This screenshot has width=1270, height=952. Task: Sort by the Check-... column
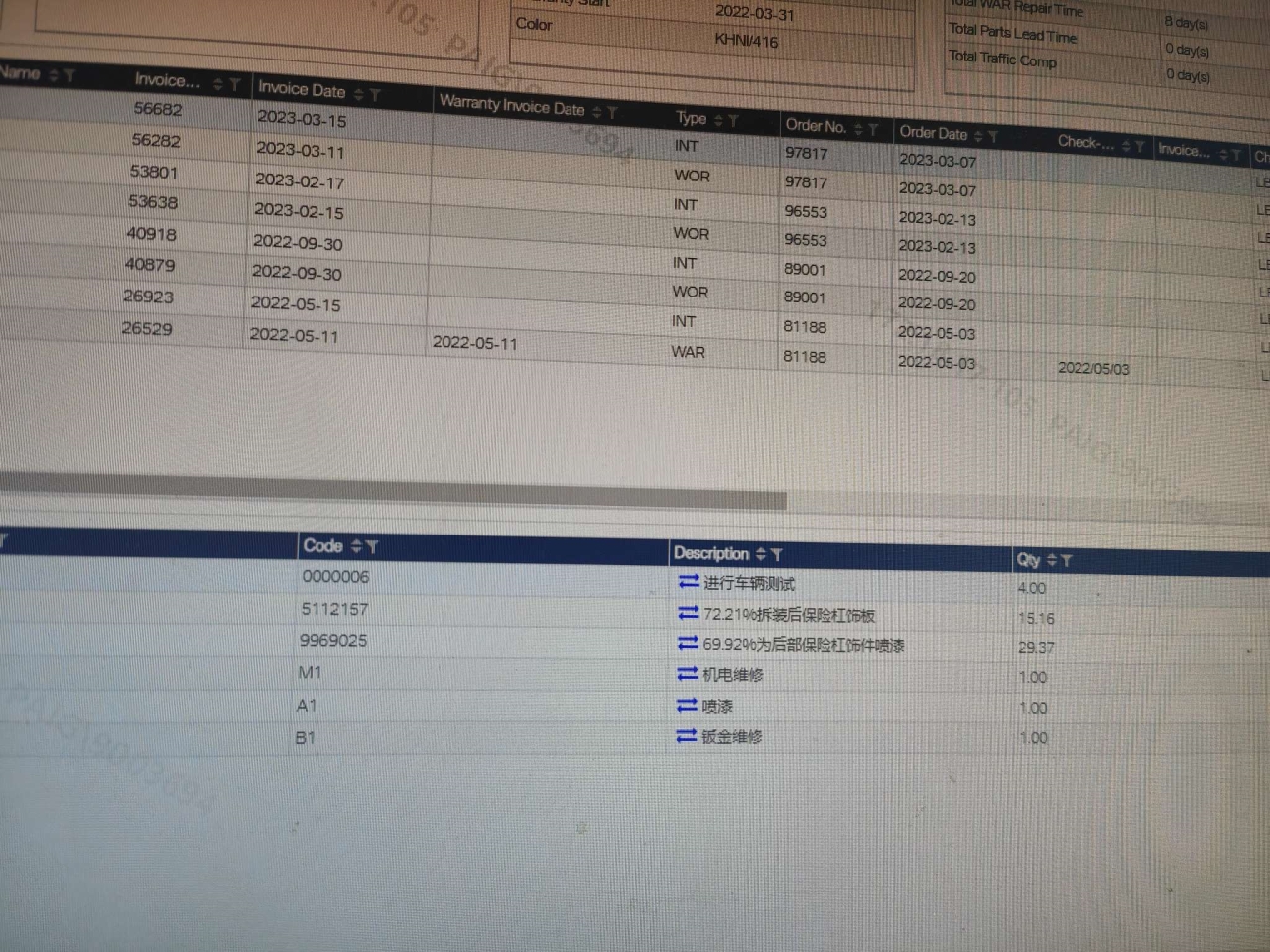point(1126,146)
